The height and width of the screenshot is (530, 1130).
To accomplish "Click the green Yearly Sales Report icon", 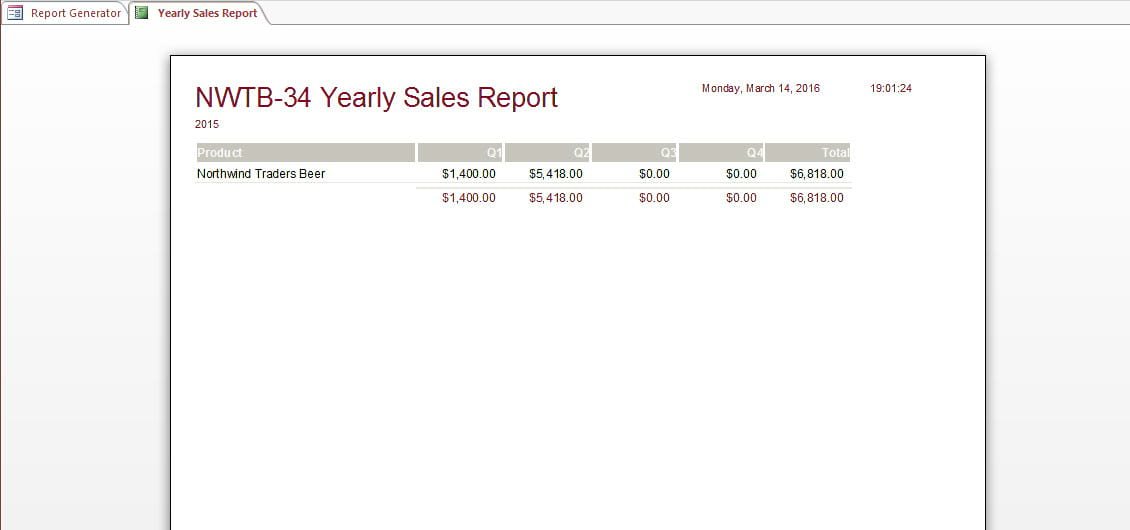I will pos(142,12).
